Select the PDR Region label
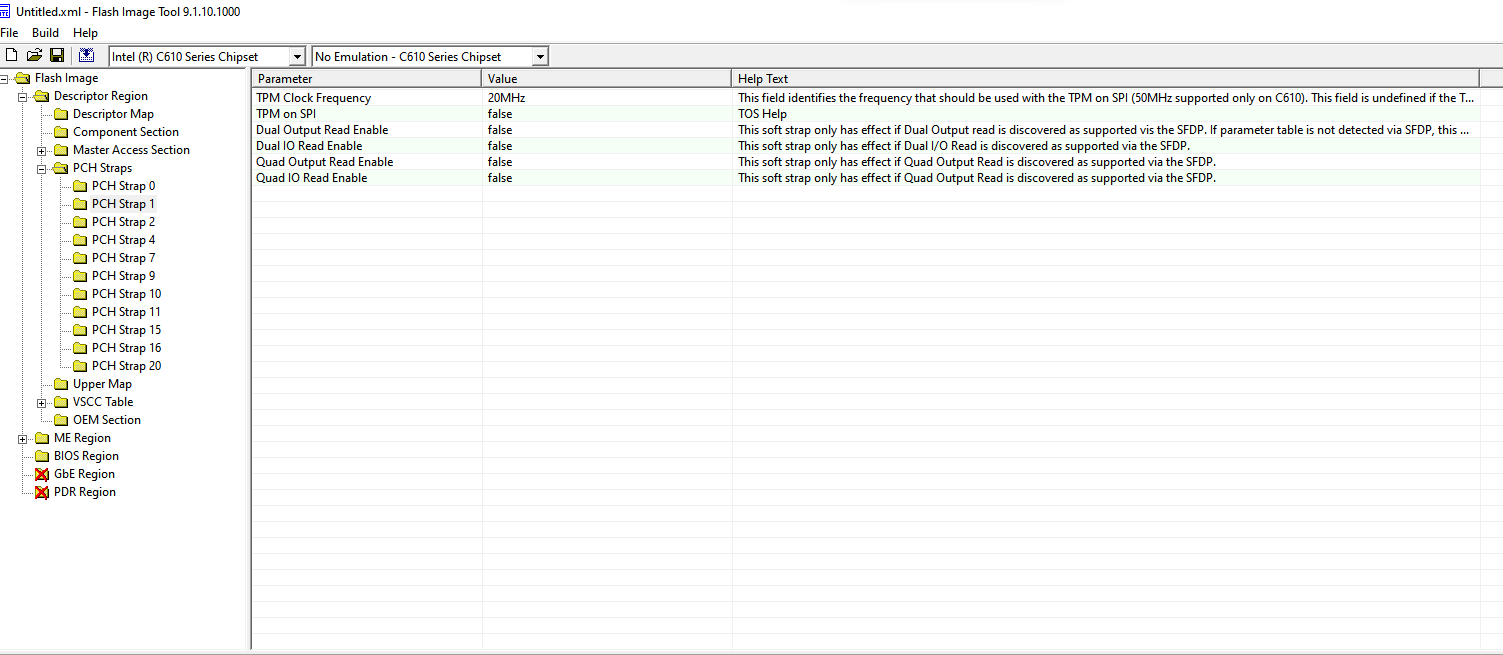1503x655 pixels. (84, 492)
